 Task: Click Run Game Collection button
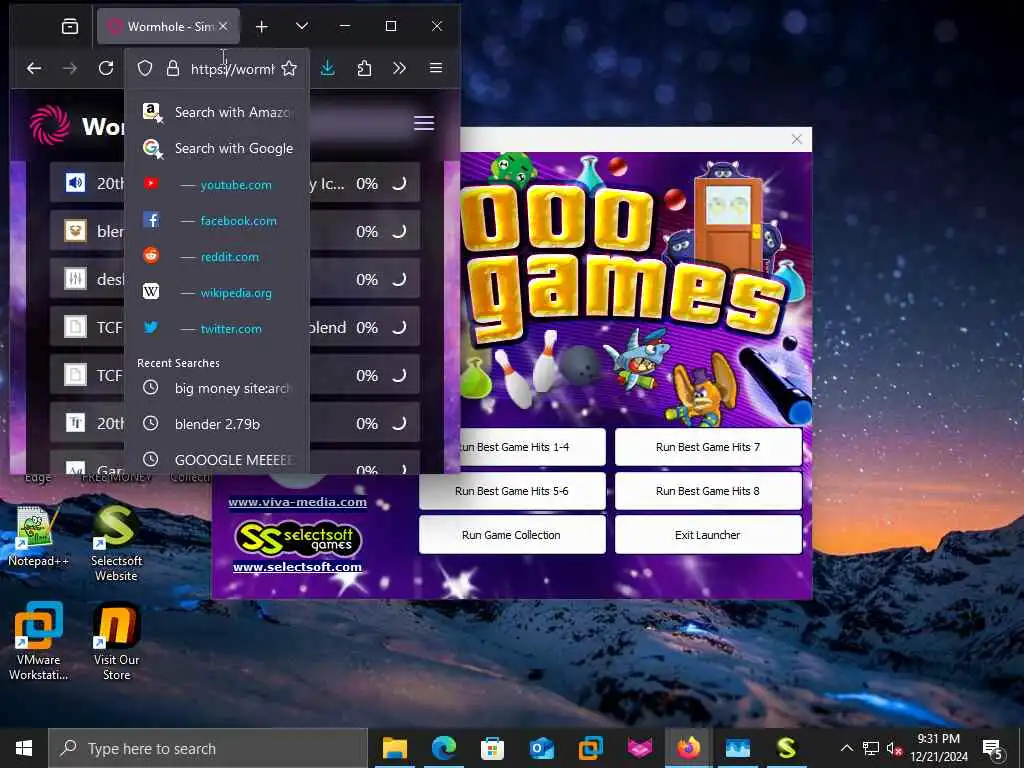[512, 535]
